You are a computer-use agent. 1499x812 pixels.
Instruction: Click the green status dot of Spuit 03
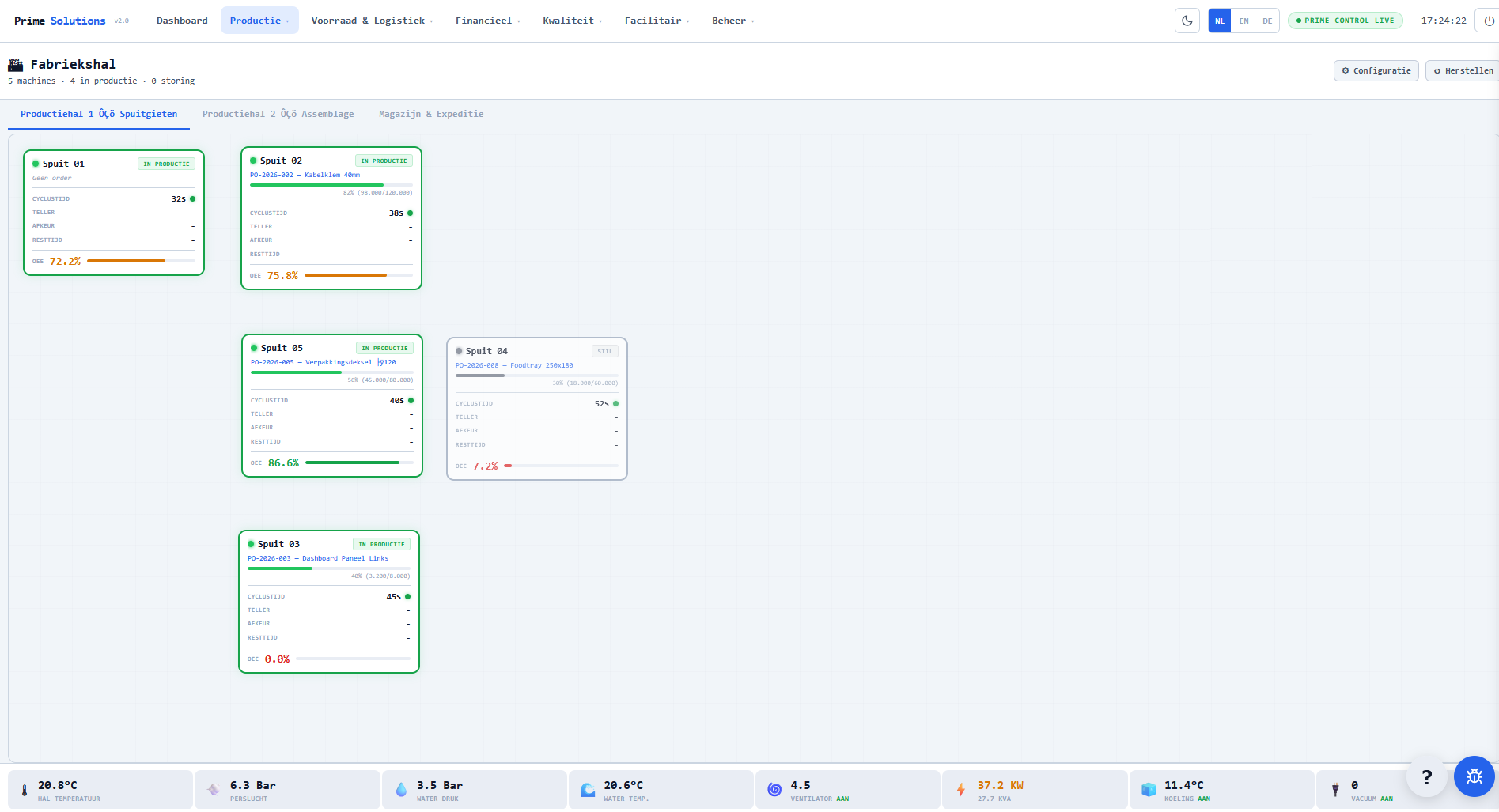[x=251, y=544]
